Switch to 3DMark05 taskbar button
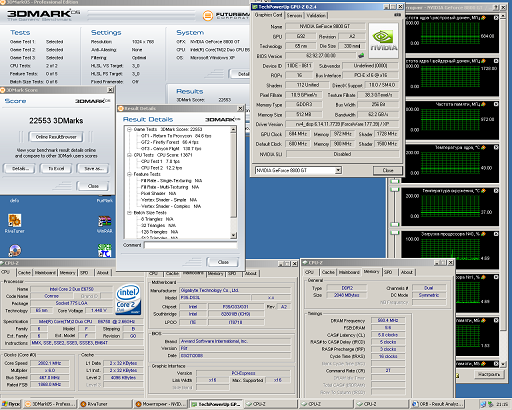512x410 pixels. [50, 404]
